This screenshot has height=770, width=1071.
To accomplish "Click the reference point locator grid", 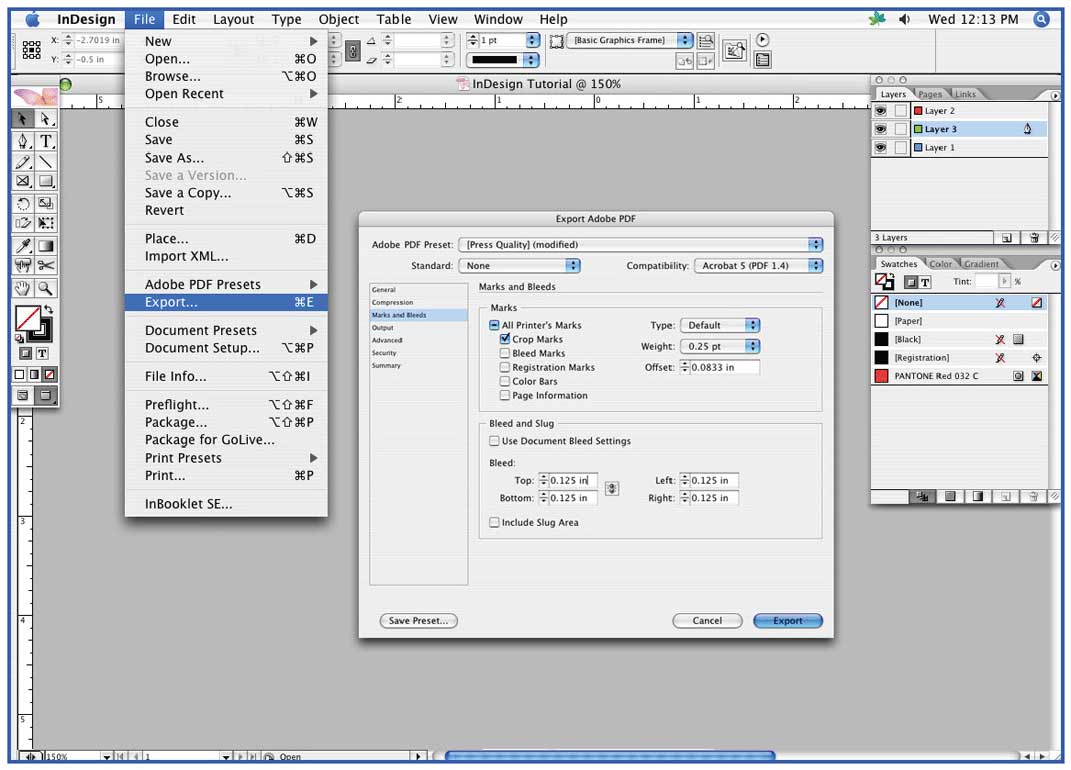I will coord(31,49).
